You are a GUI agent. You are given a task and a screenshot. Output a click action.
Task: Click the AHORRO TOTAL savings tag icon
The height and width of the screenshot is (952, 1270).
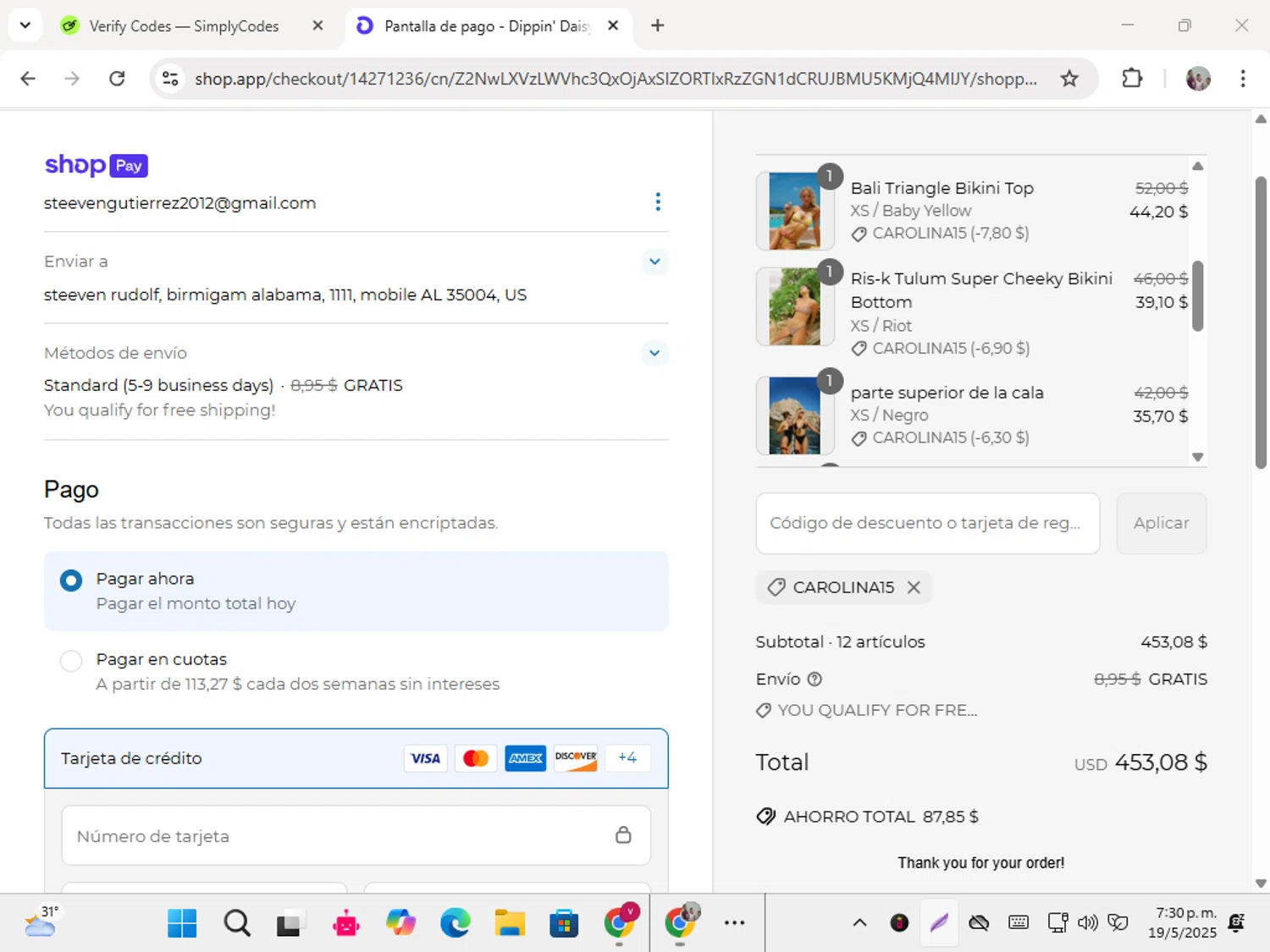765,817
